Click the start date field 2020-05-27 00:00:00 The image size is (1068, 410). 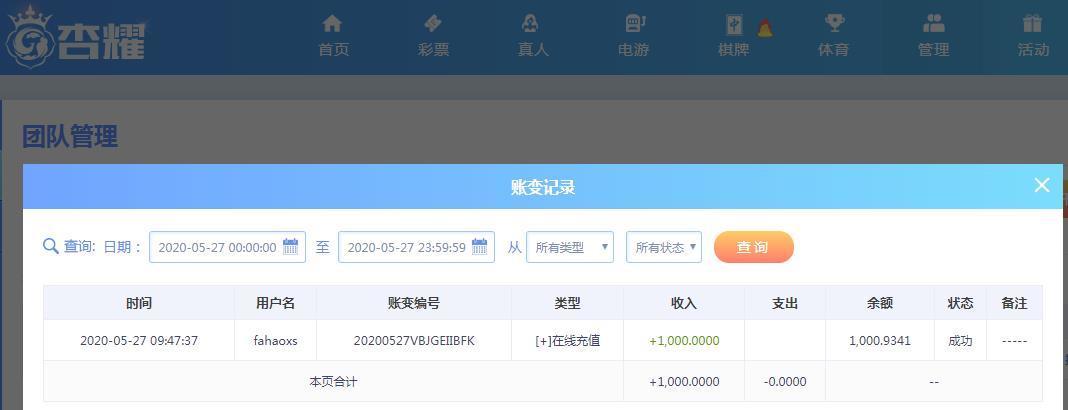pyautogui.click(x=227, y=247)
